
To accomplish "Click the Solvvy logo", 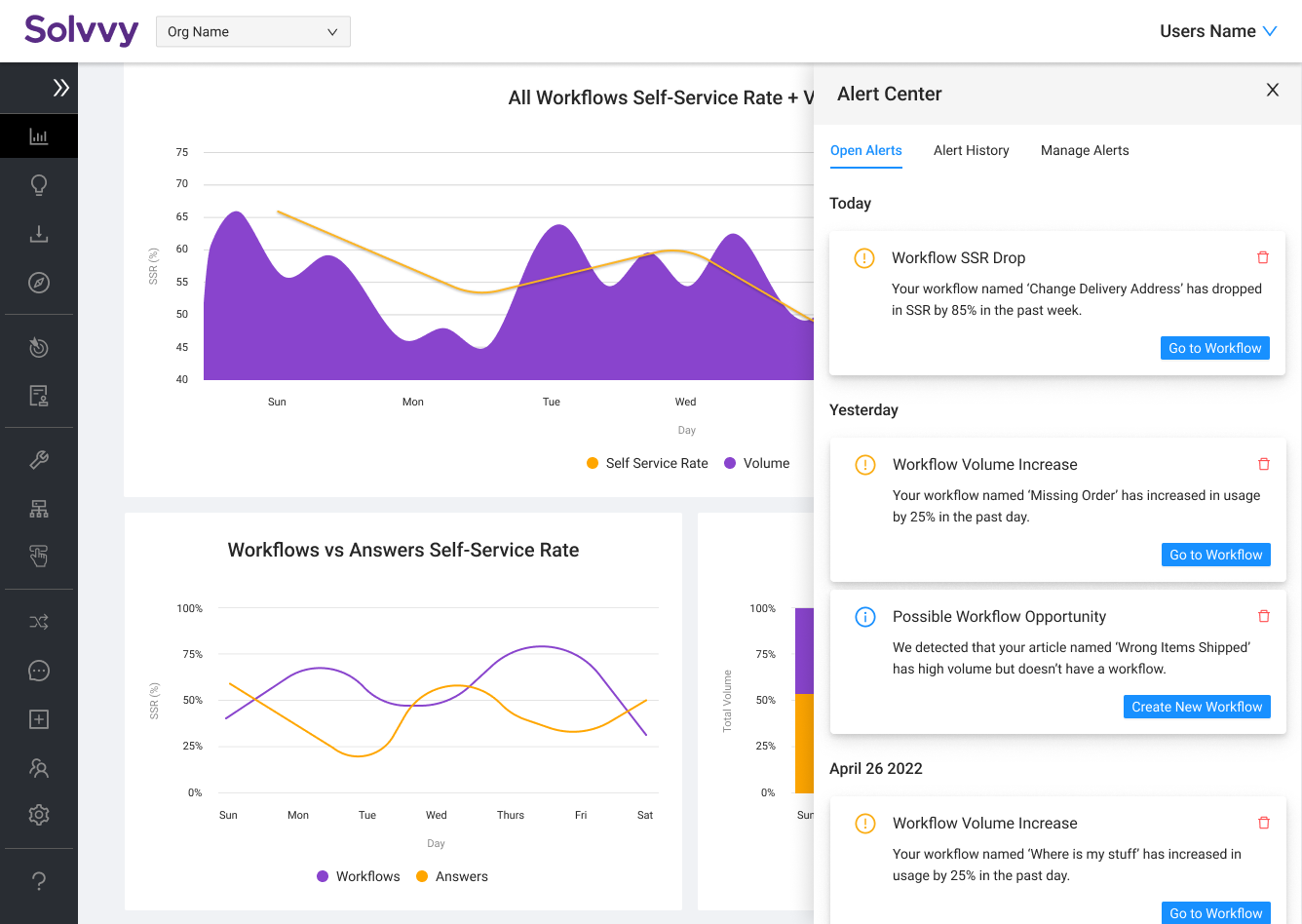I will 82,30.
